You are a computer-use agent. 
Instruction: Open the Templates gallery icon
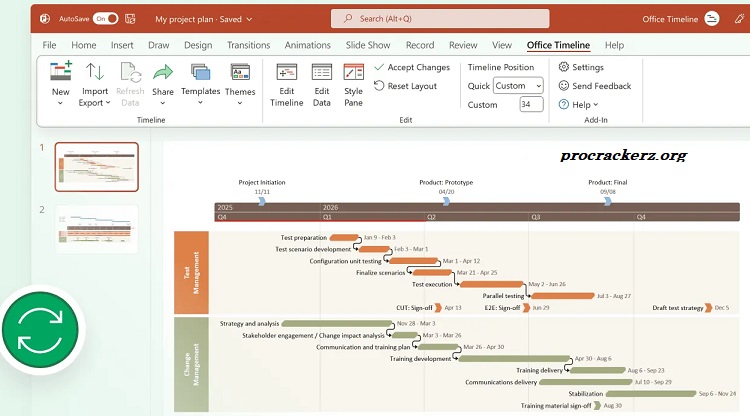tap(200, 72)
